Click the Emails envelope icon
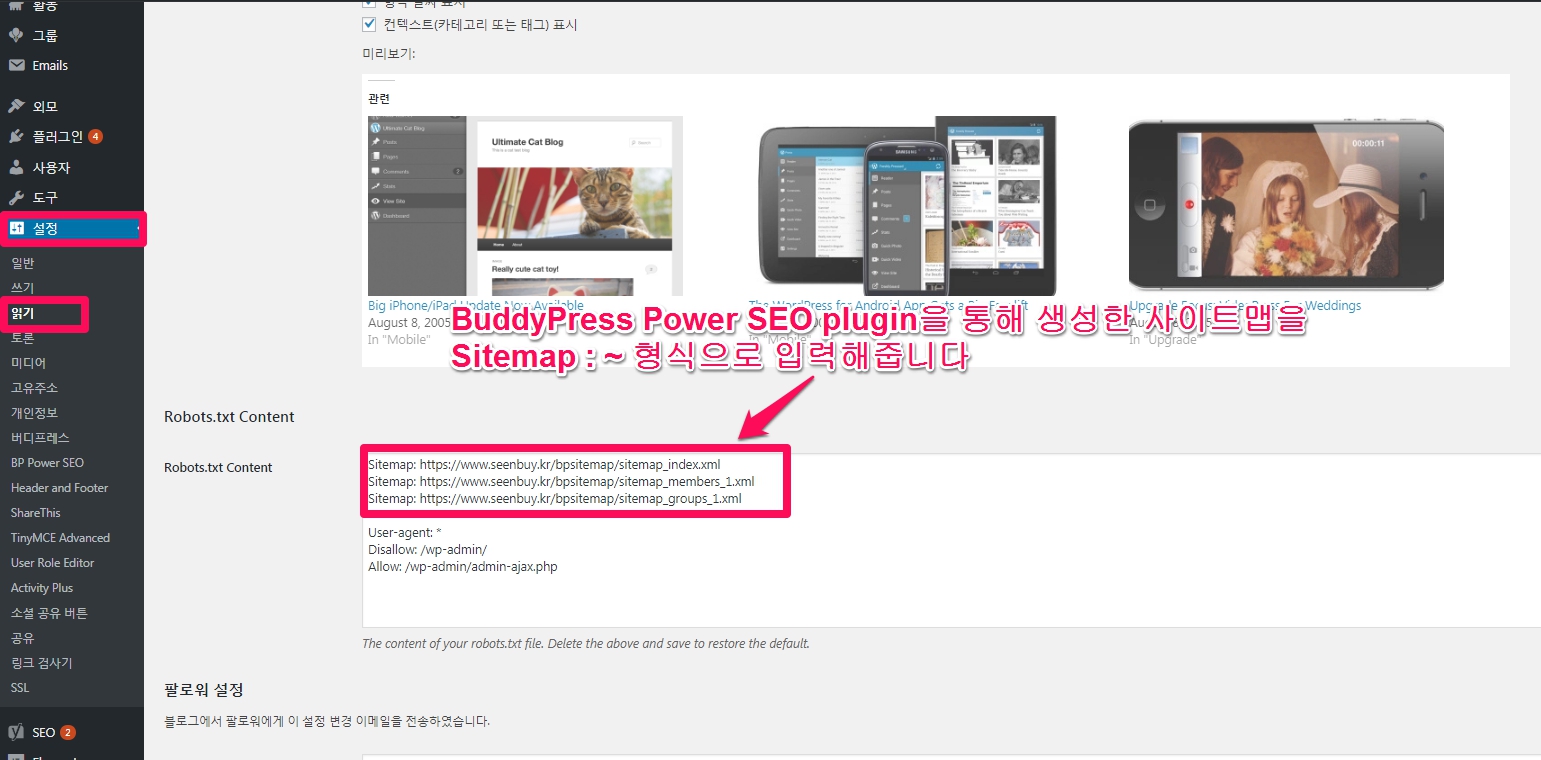This screenshot has height=760, width=1541. coord(16,65)
